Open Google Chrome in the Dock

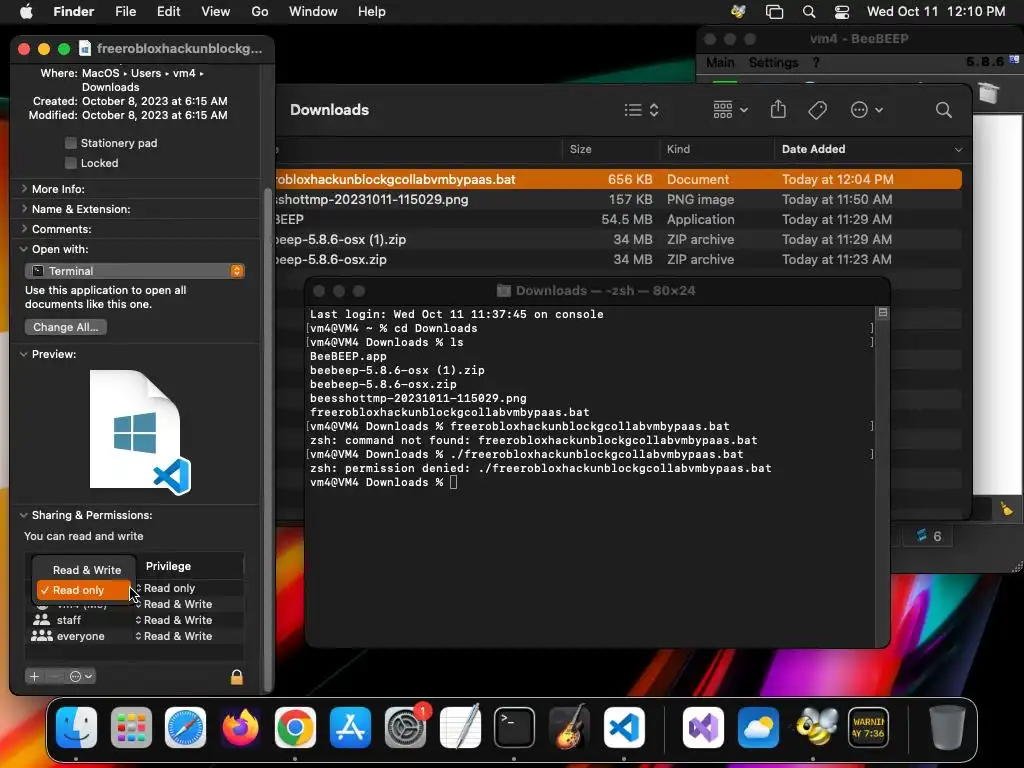coord(295,728)
